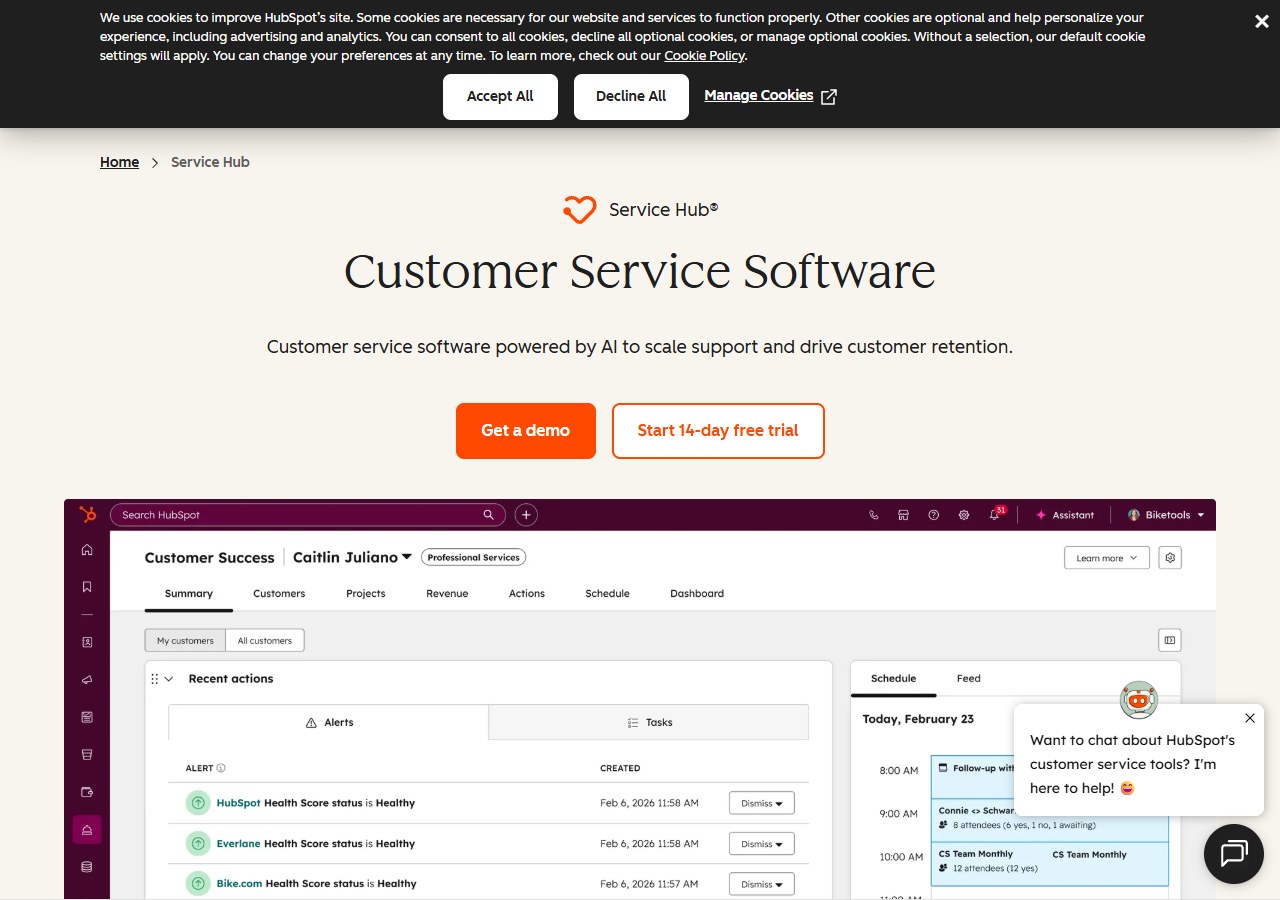Click the Home icon in the sidebar
This screenshot has width=1280, height=900.
[87, 549]
